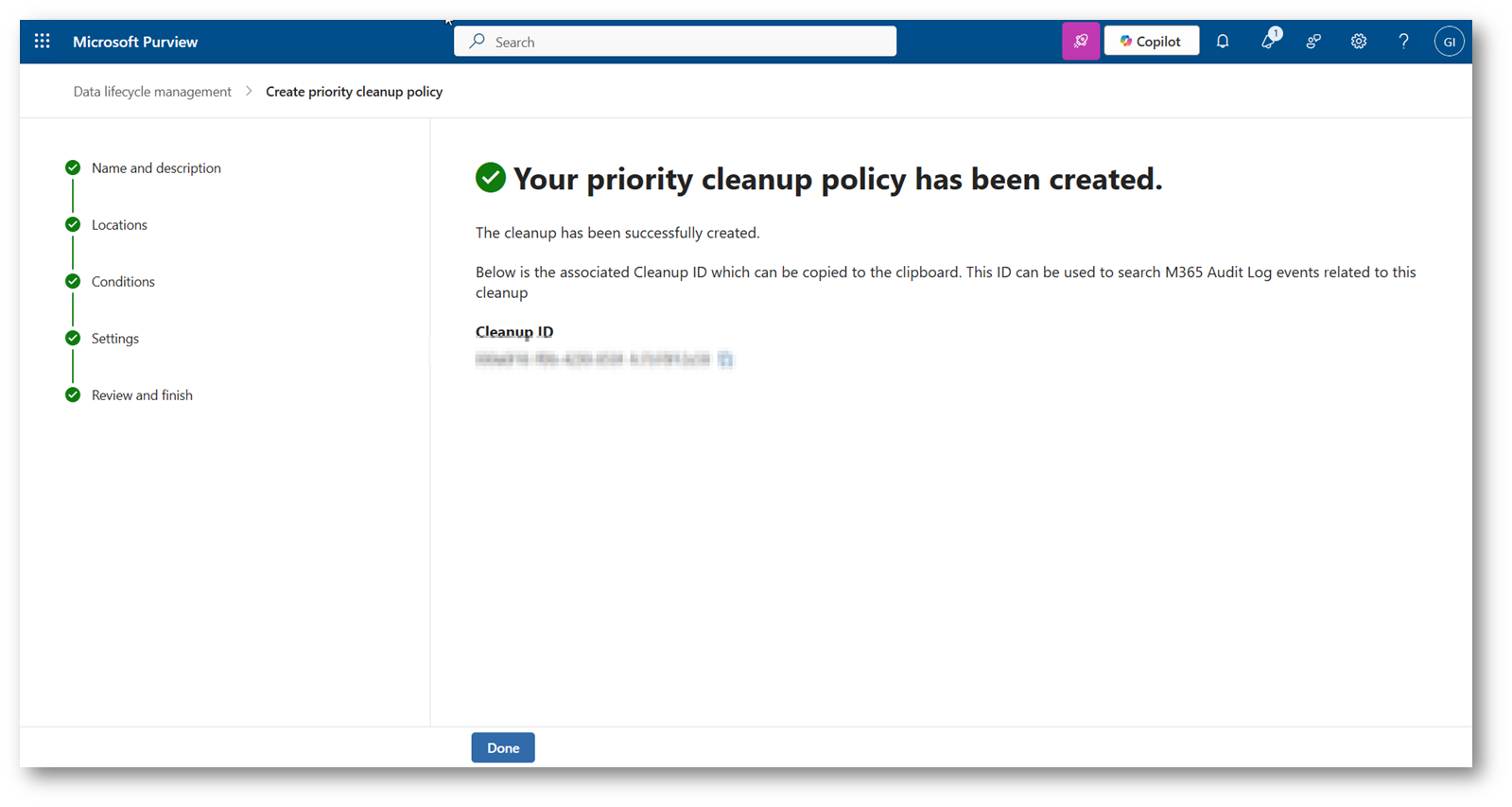1512x807 pixels.
Task: Click the people icon in the header
Action: 1313,42
